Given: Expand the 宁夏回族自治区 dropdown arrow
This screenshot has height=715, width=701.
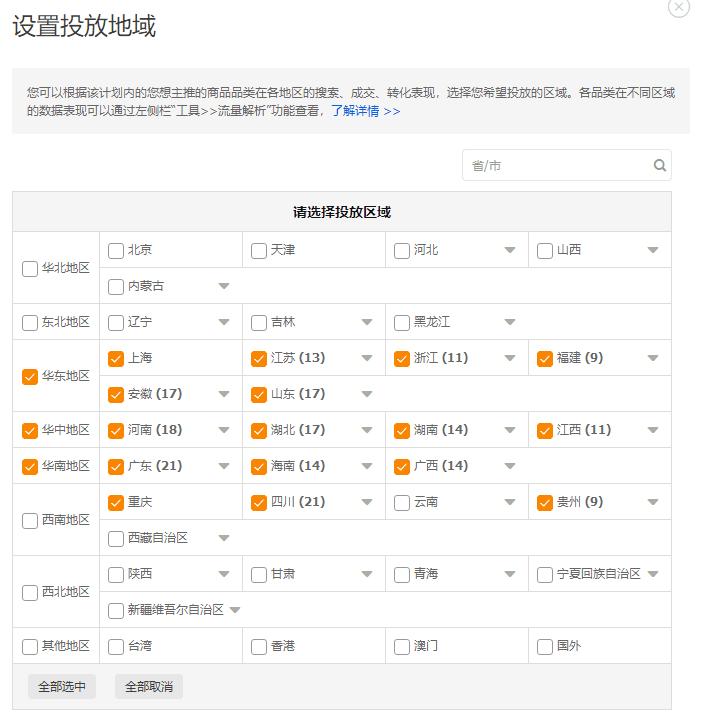Looking at the screenshot, I should click(653, 574).
